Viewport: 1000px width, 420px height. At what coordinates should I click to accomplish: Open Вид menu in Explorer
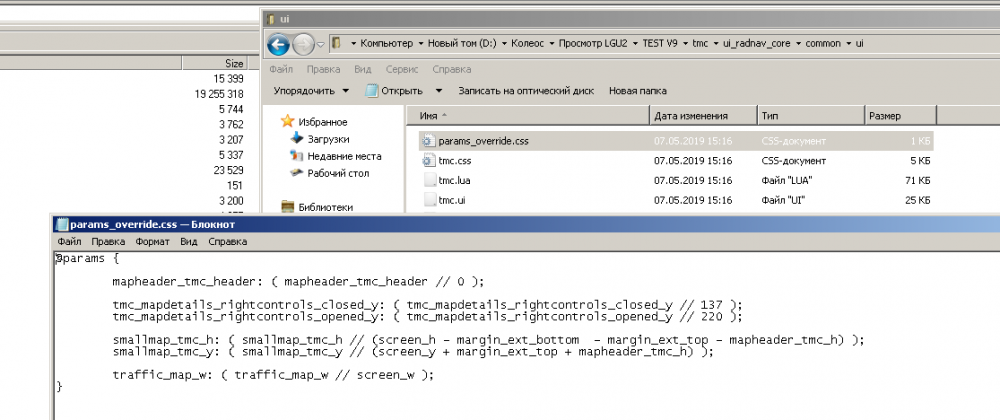click(363, 69)
